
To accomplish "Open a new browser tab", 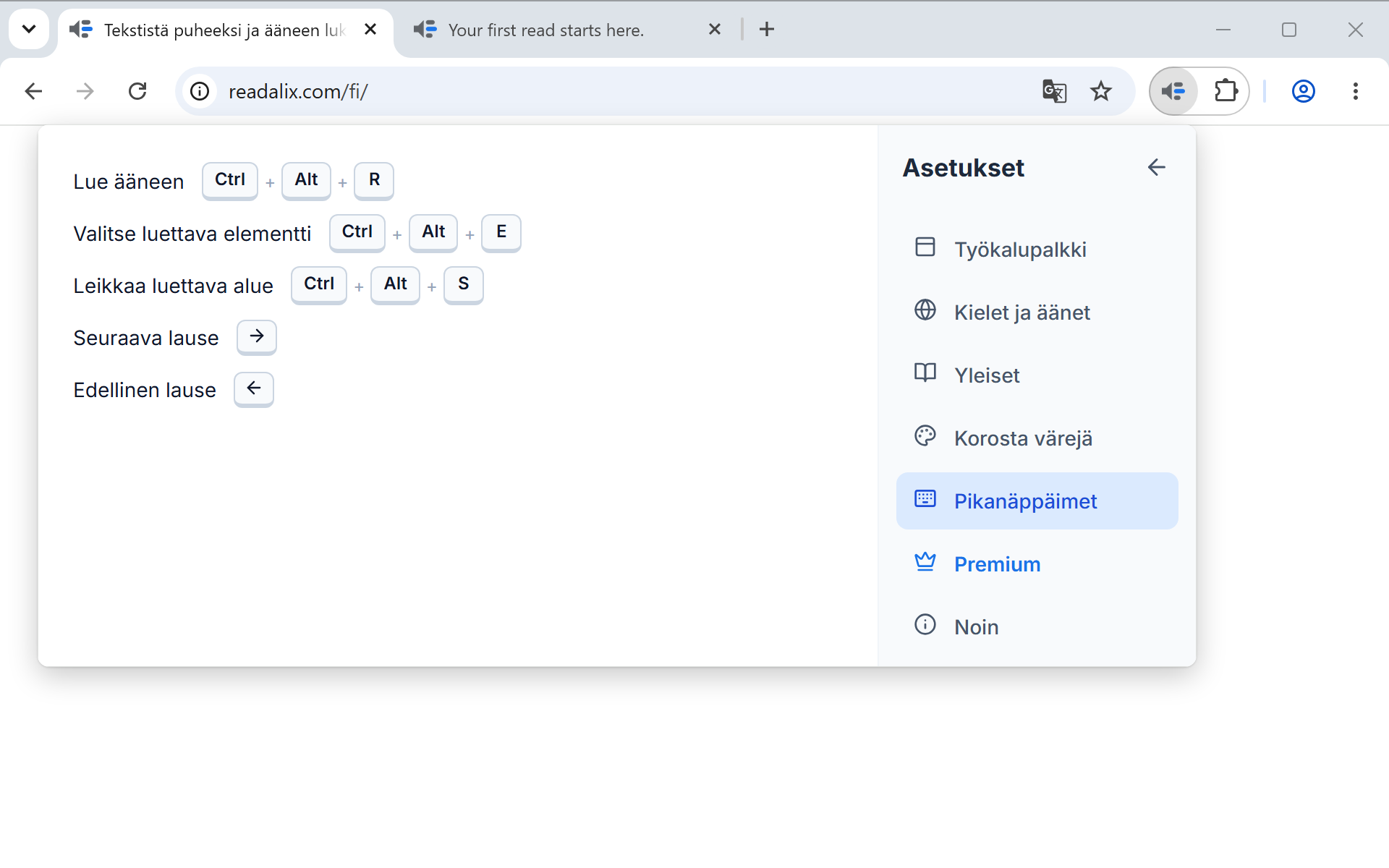I will tap(767, 30).
